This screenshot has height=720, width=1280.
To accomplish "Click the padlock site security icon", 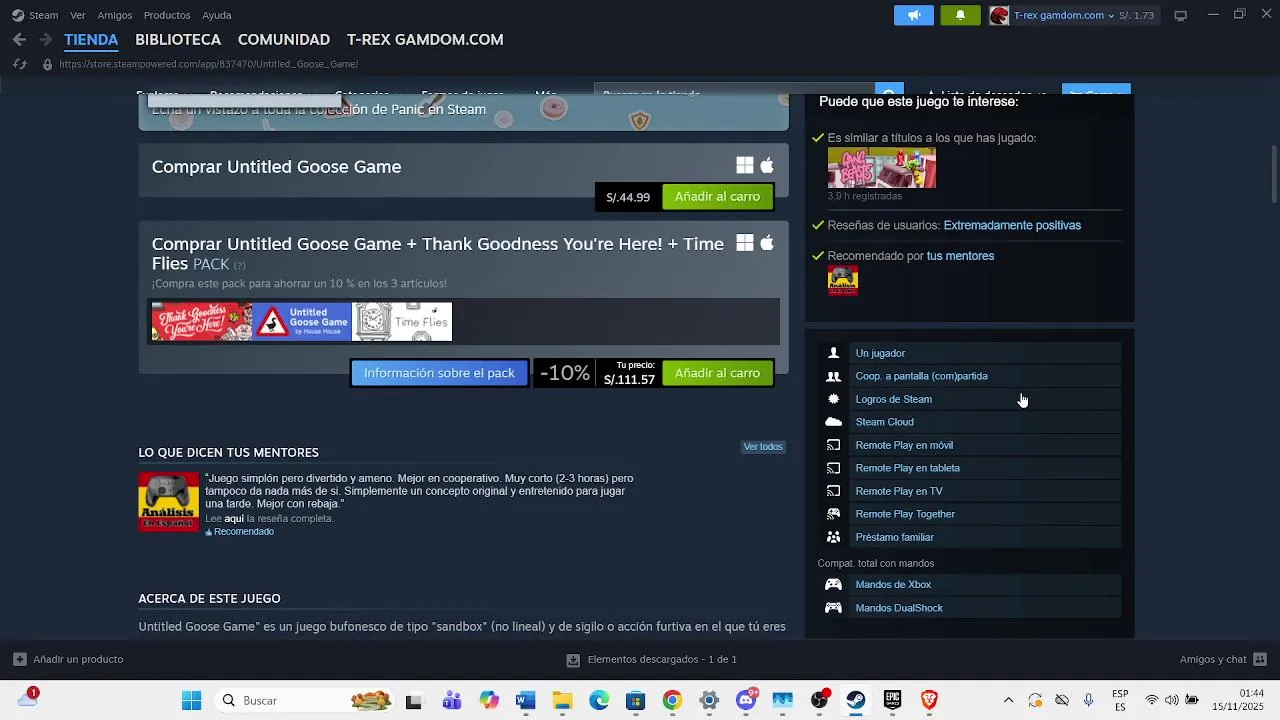I will (46, 64).
